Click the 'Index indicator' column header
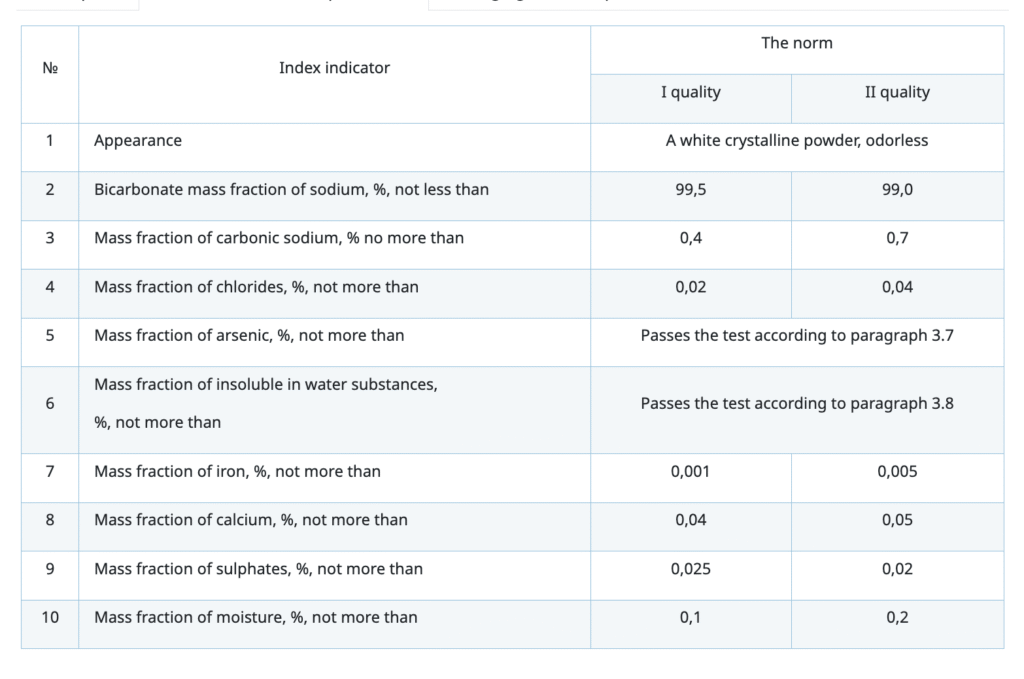This screenshot has height=679, width=1024. 334,68
